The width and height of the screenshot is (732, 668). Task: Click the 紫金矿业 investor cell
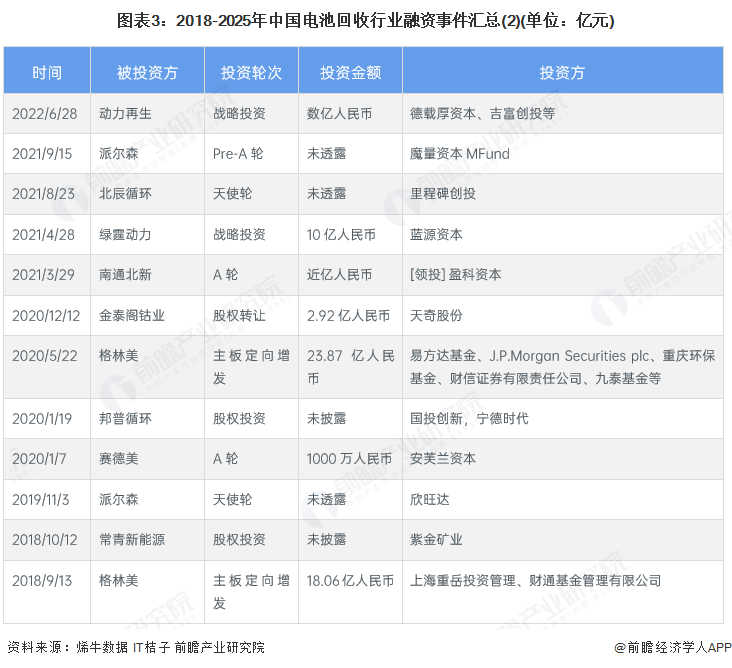563,540
